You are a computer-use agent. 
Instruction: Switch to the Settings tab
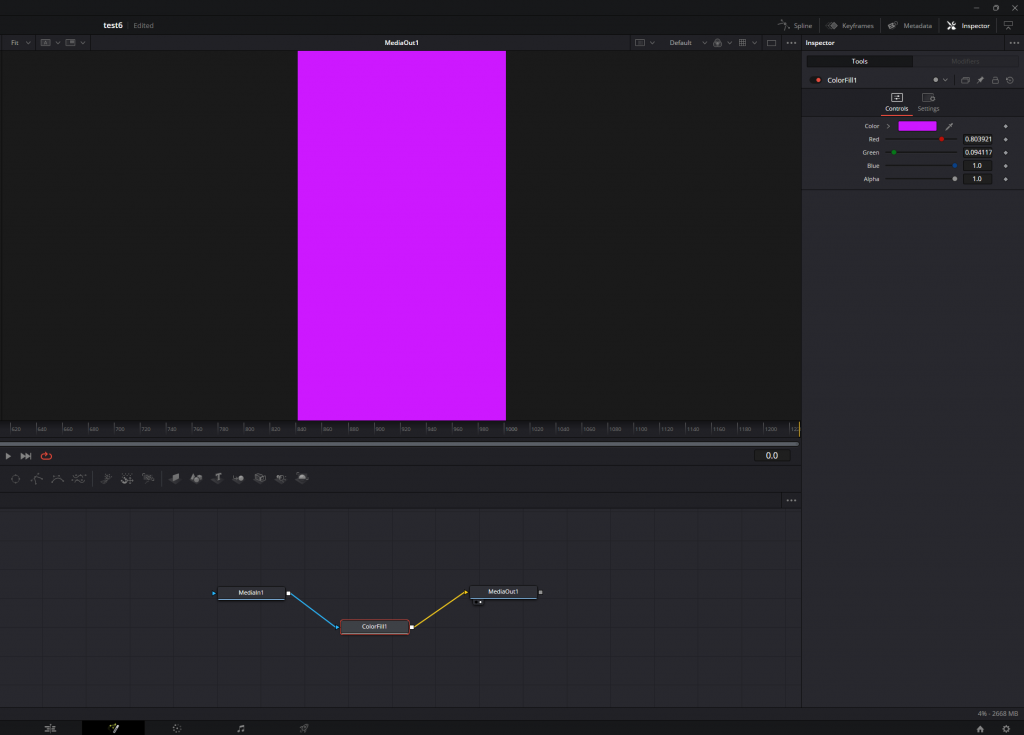[x=928, y=102]
